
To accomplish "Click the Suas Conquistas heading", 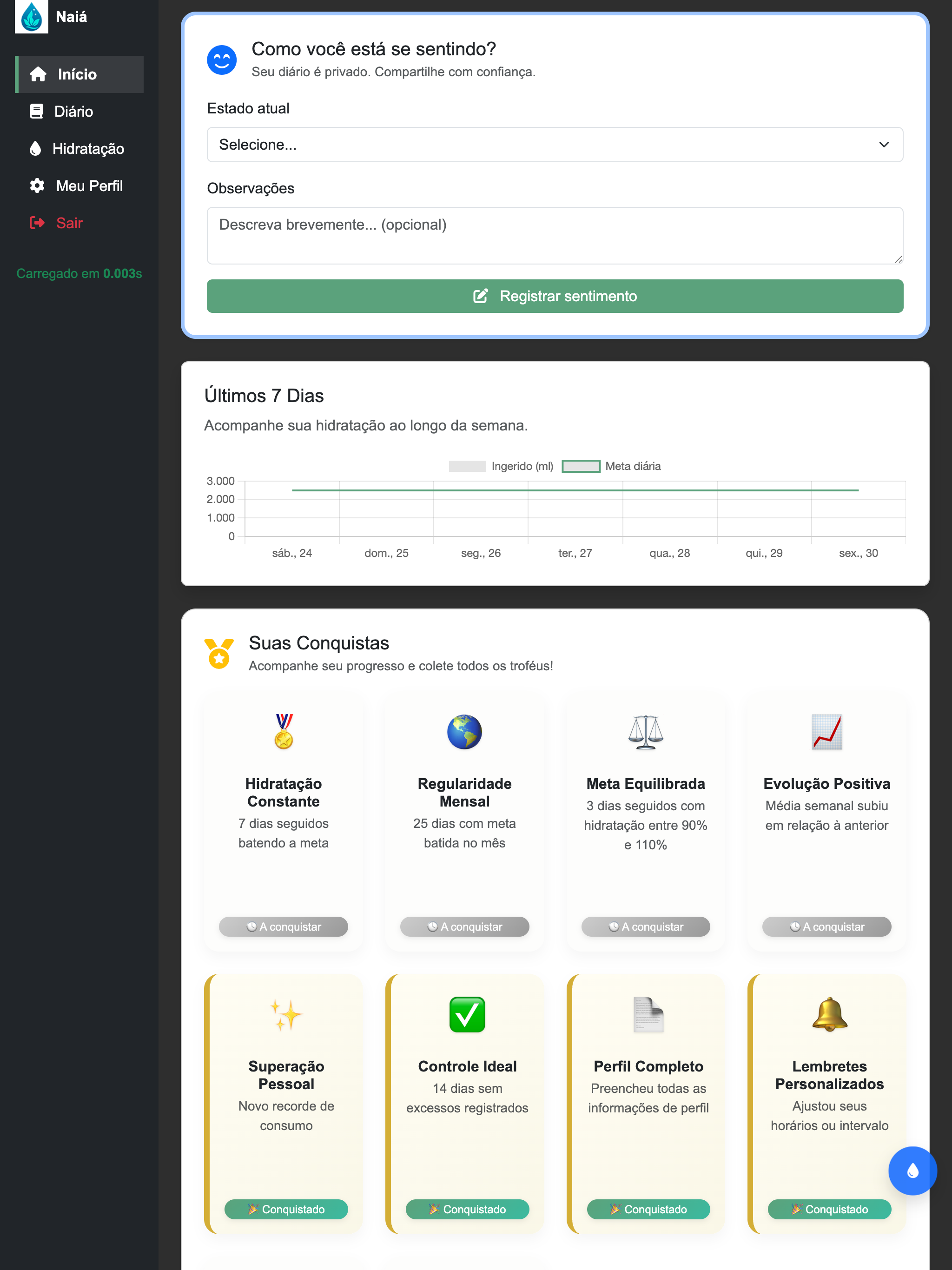I will tap(319, 643).
